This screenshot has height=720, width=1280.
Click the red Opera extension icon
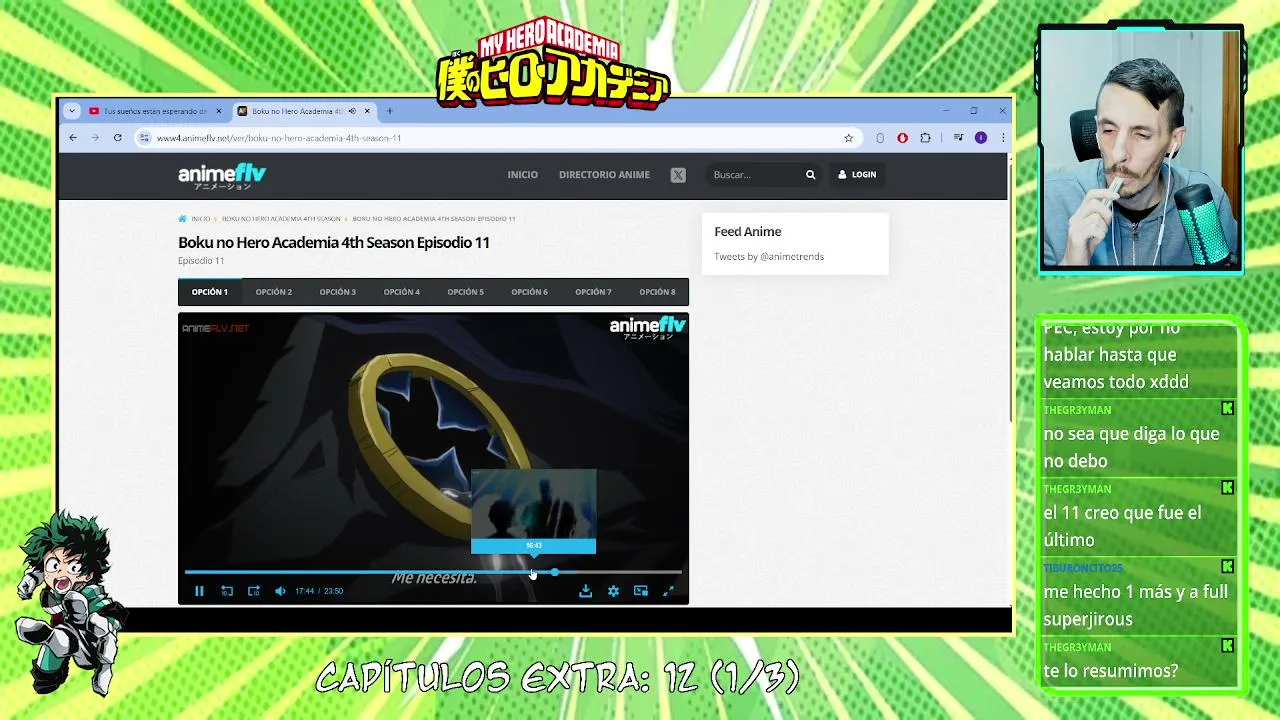(x=903, y=138)
